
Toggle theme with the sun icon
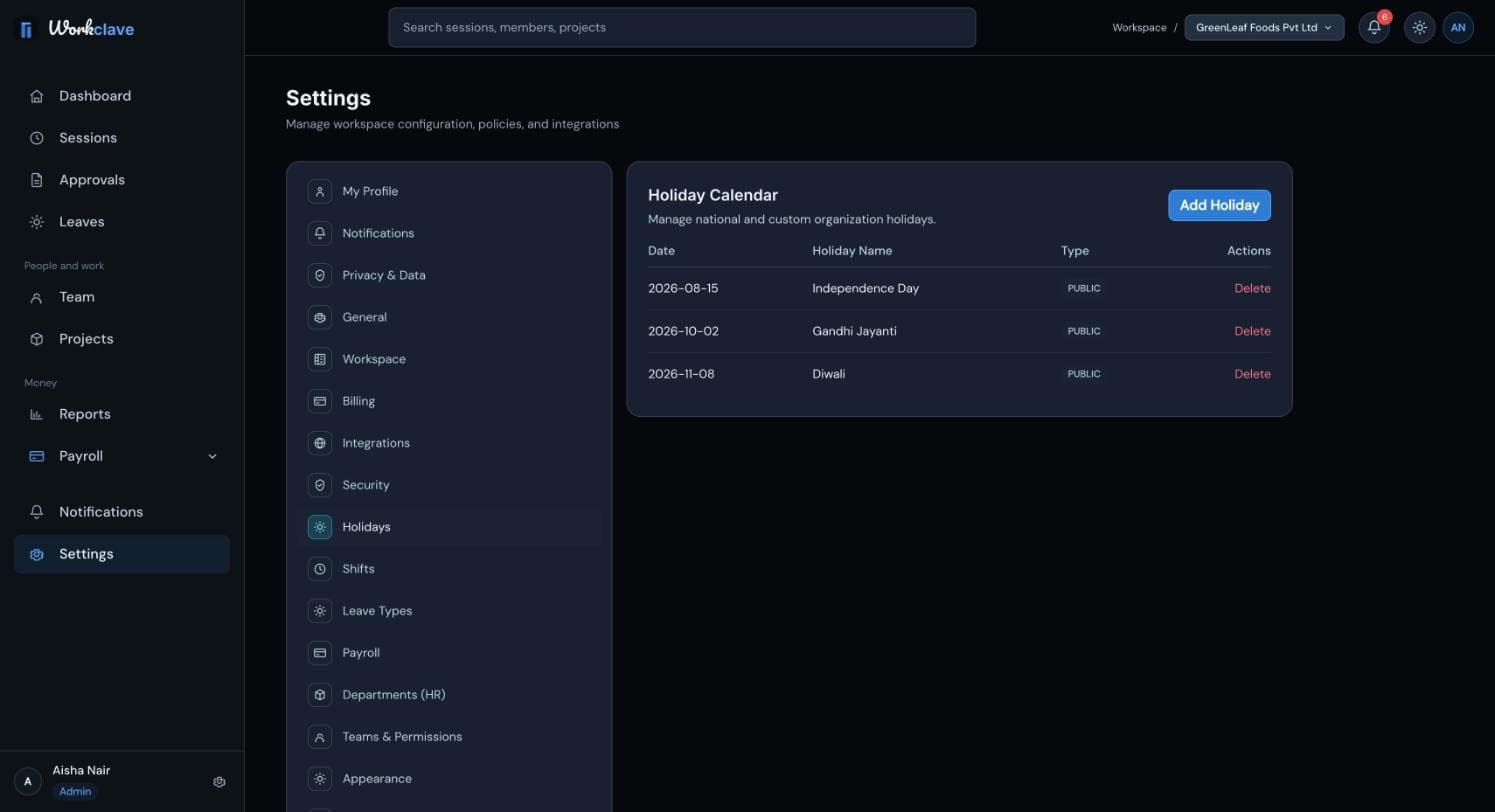coord(1419,28)
